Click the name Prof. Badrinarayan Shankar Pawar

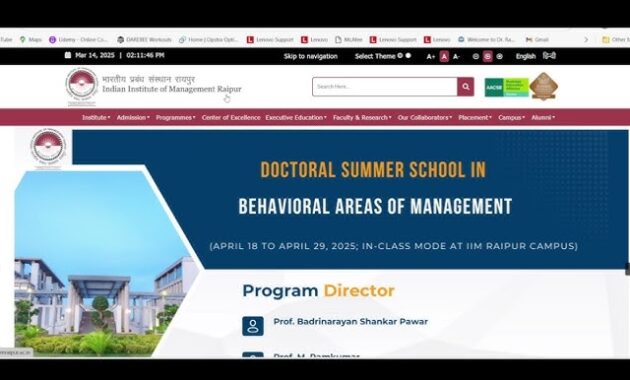[x=350, y=322]
